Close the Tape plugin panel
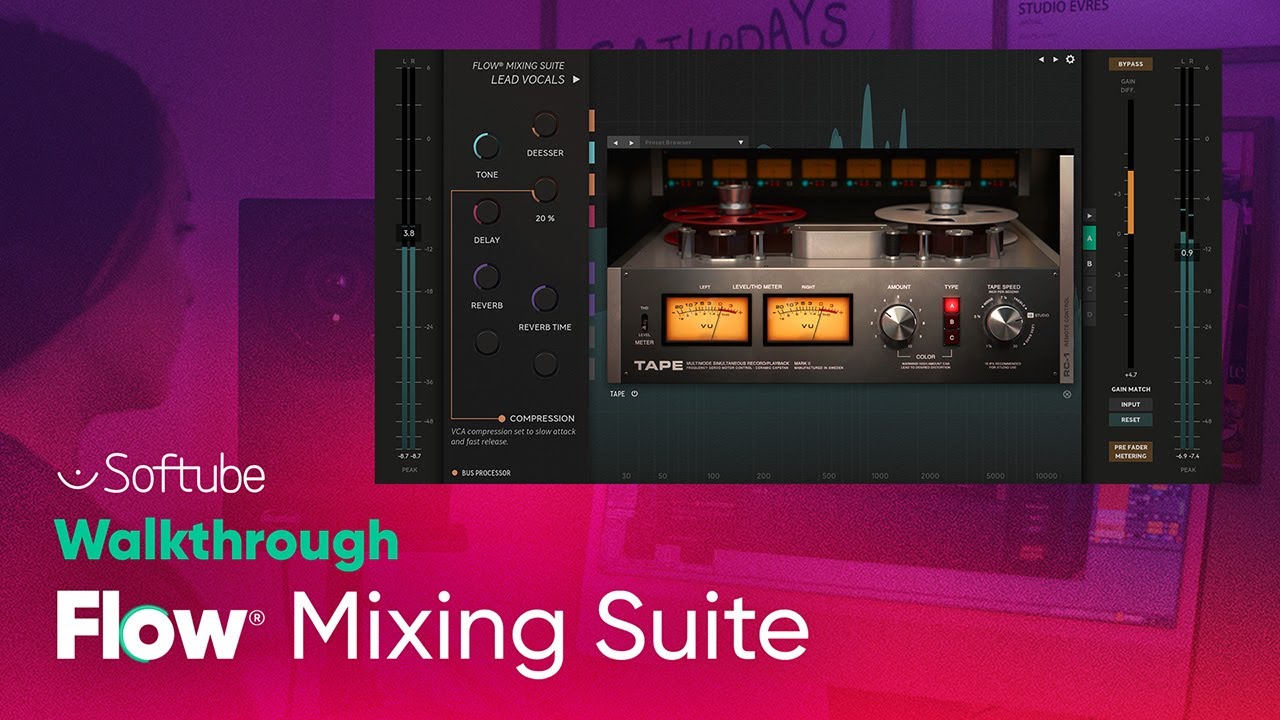 pos(1067,394)
